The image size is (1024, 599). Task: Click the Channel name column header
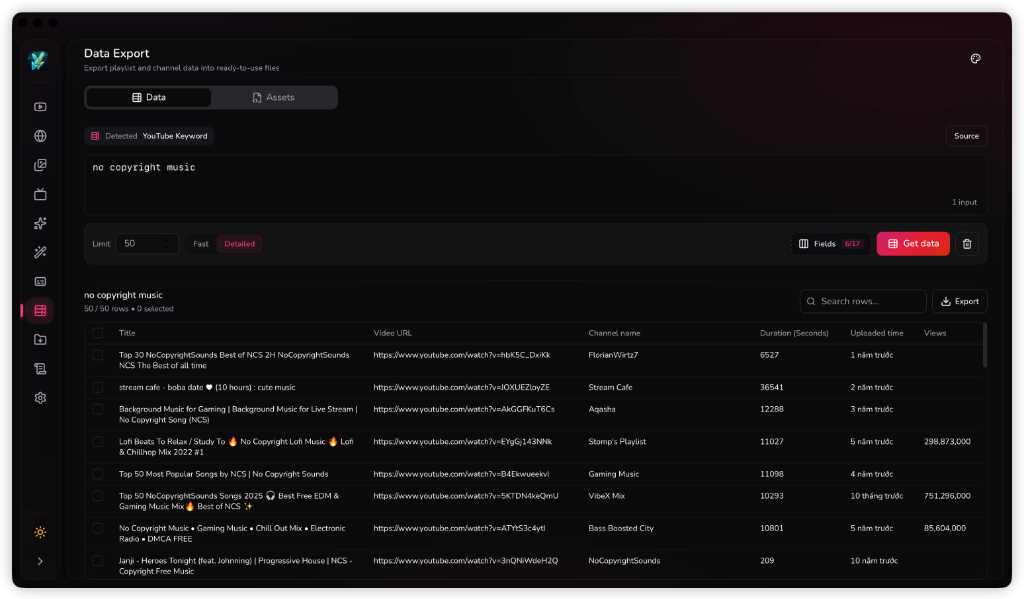(614, 333)
